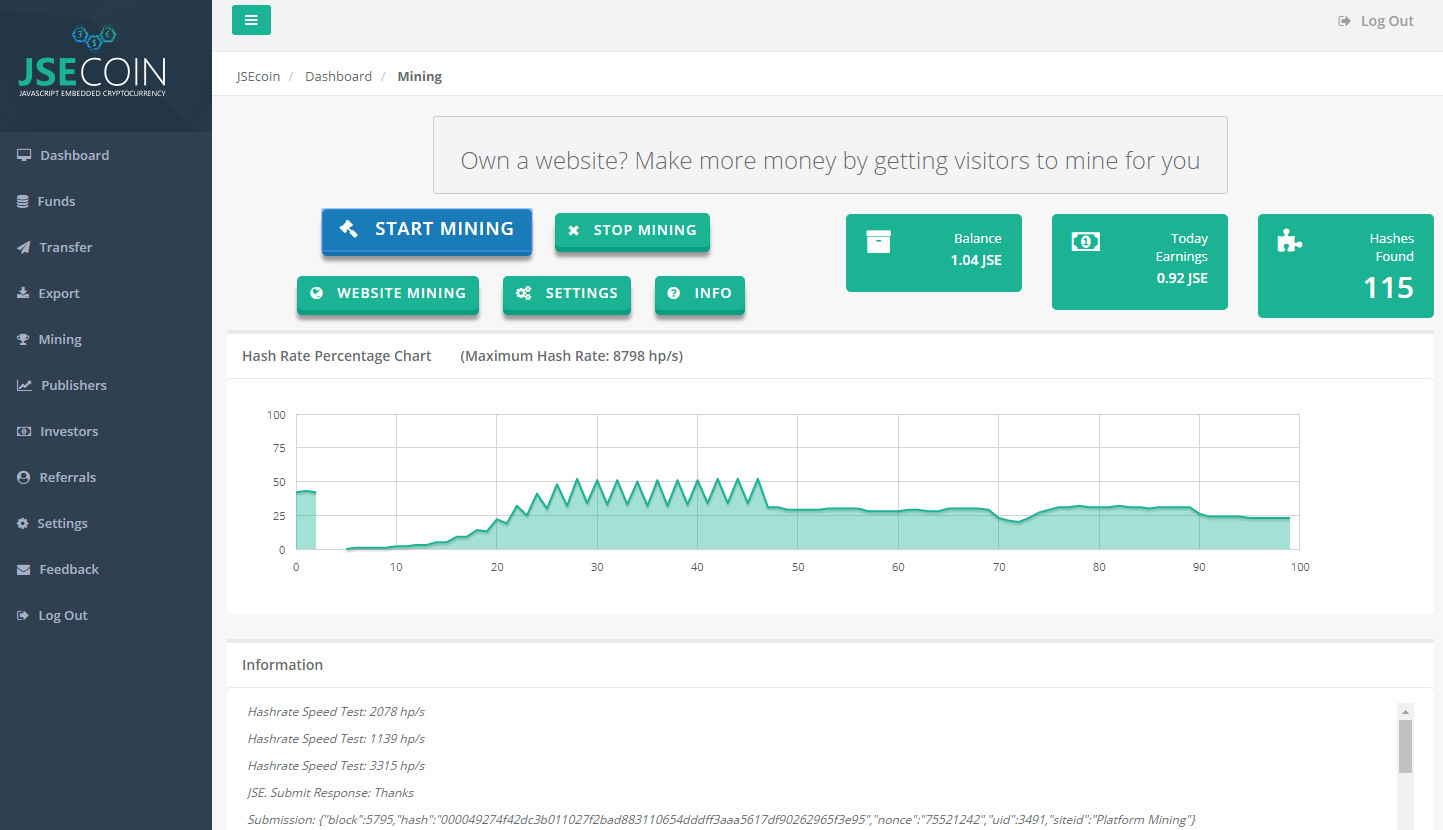Open Website Mining button label

(401, 293)
